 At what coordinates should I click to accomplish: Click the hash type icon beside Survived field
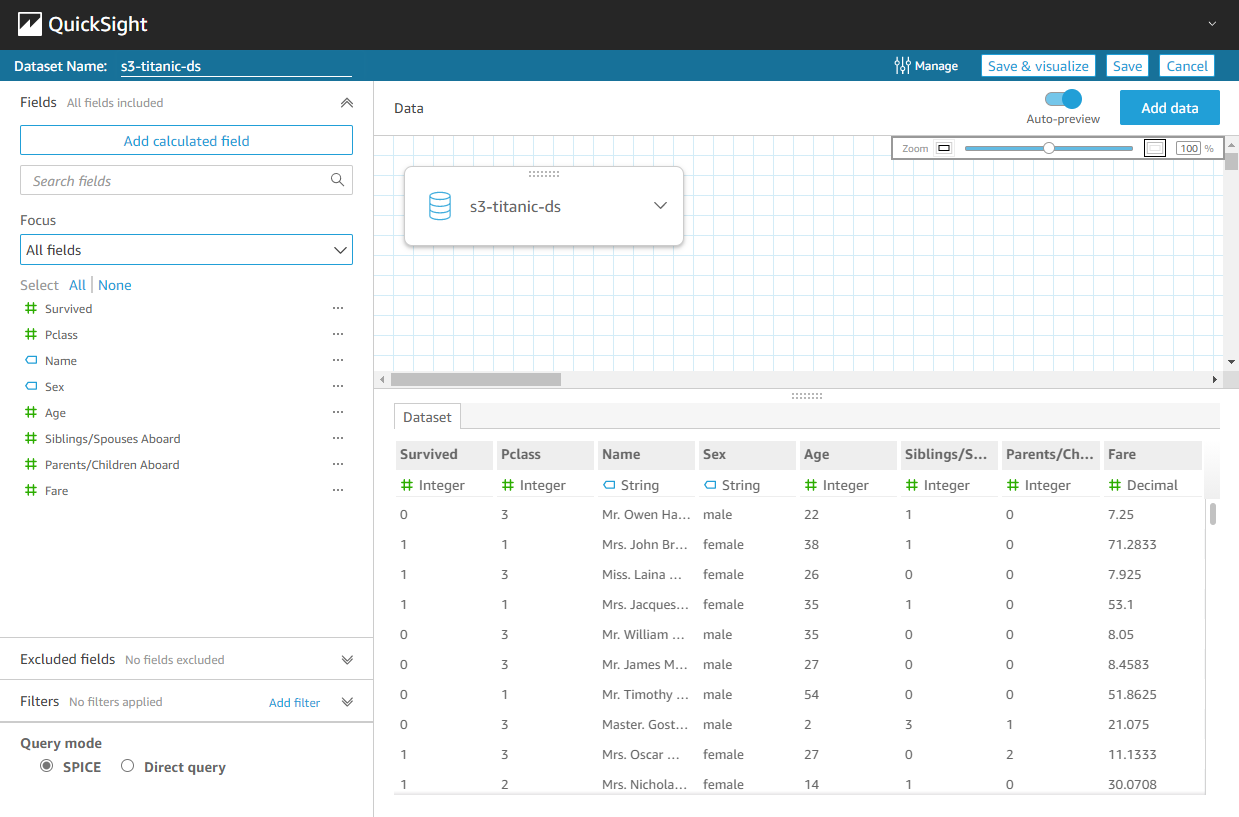[31, 309]
